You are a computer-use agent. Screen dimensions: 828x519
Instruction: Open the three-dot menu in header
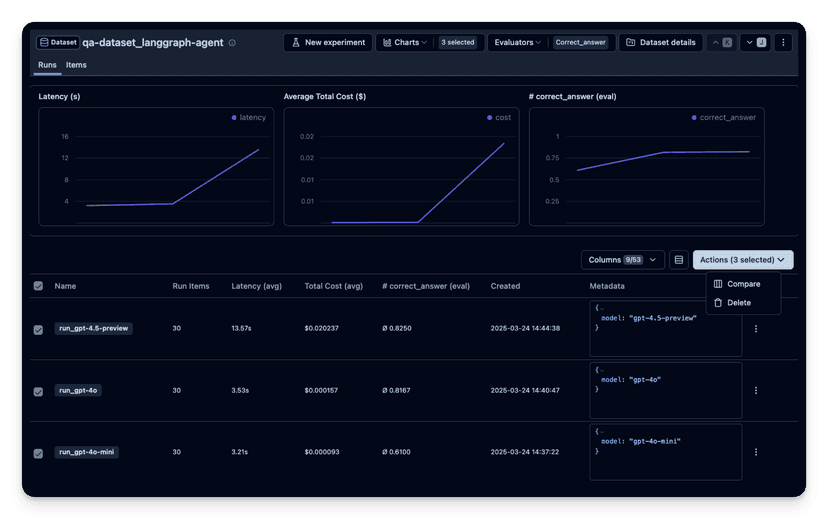[783, 42]
